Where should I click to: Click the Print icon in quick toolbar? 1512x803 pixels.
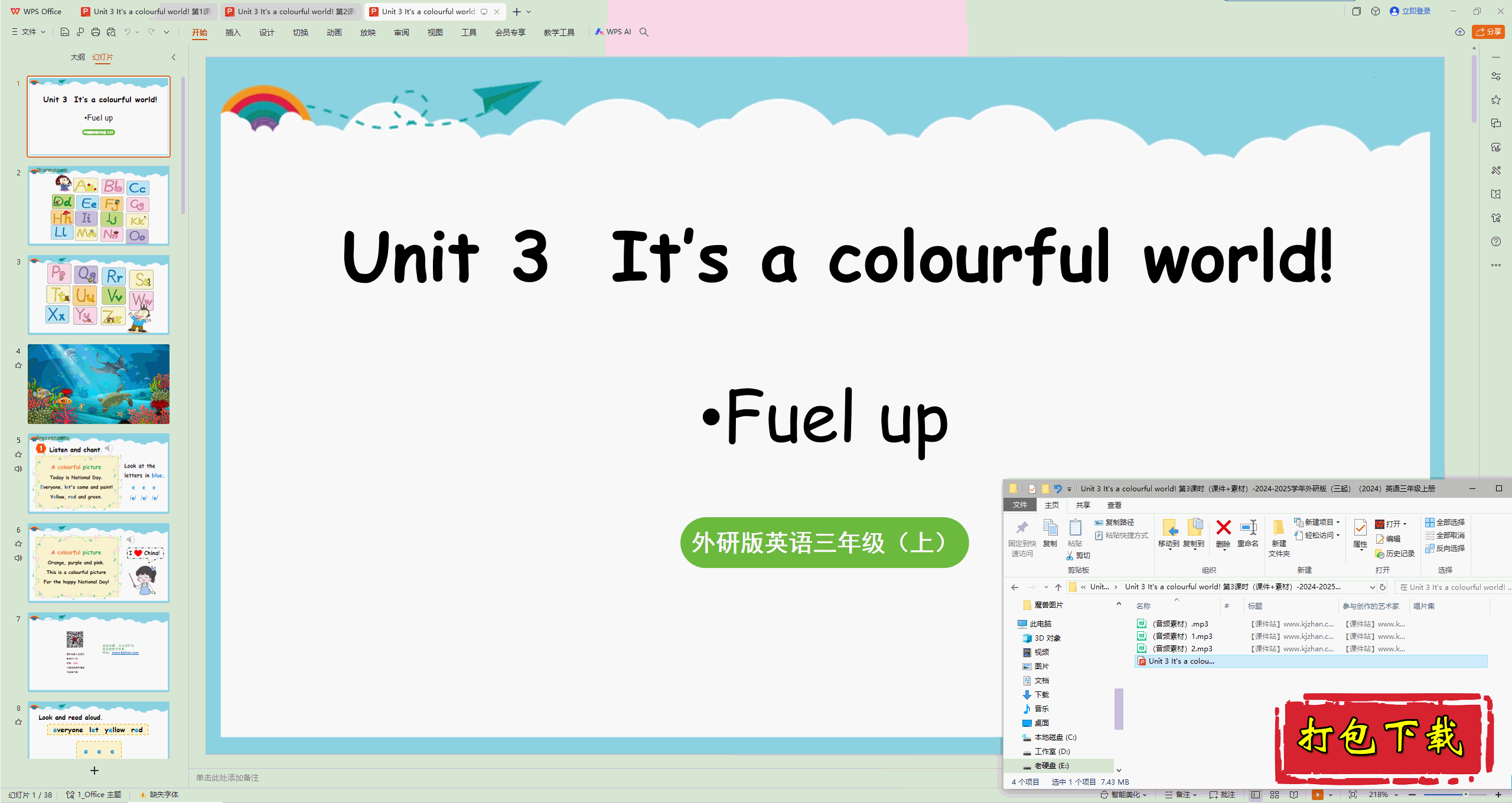tap(96, 32)
